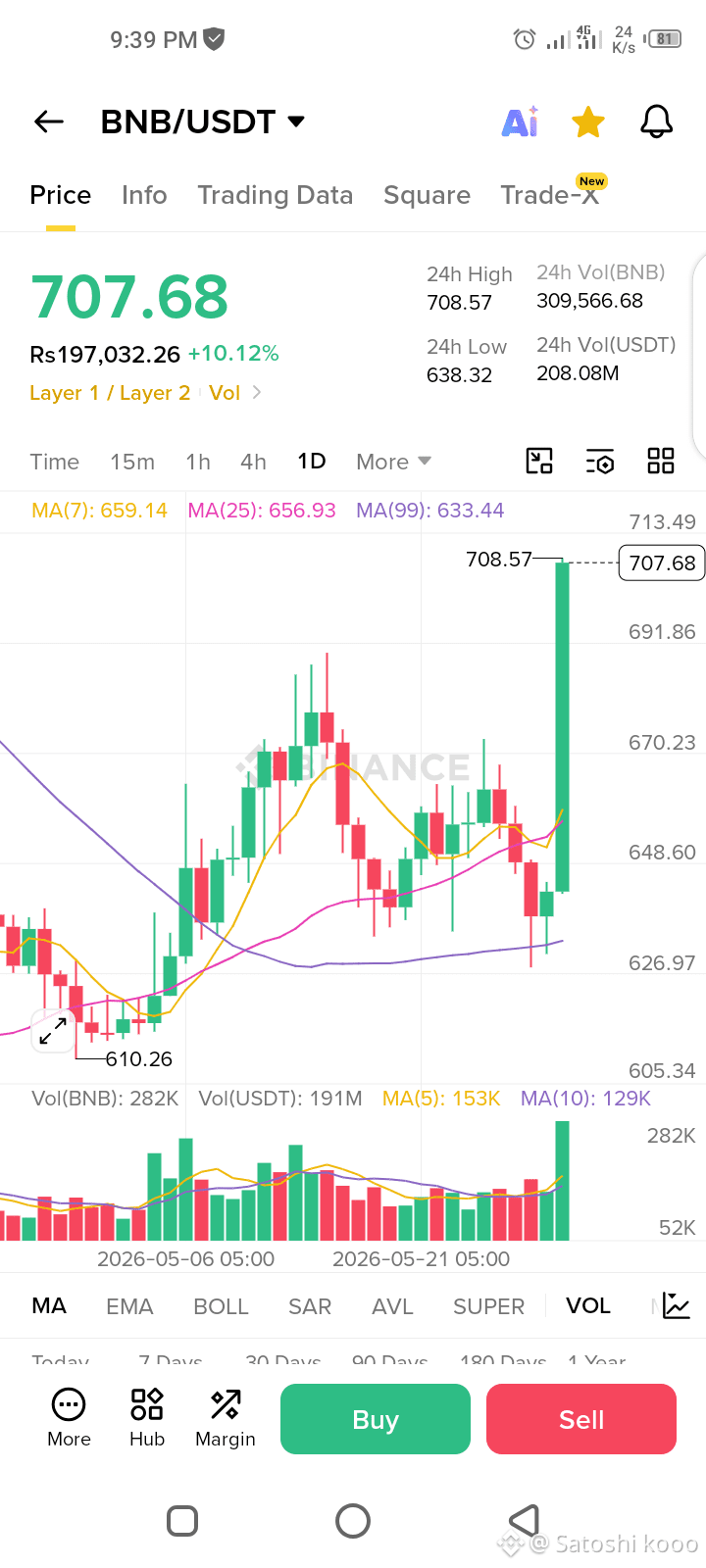This screenshot has width=706, height=1568.
Task: Tap the Rs197,032.26 converted price
Action: pyautogui.click(x=105, y=354)
